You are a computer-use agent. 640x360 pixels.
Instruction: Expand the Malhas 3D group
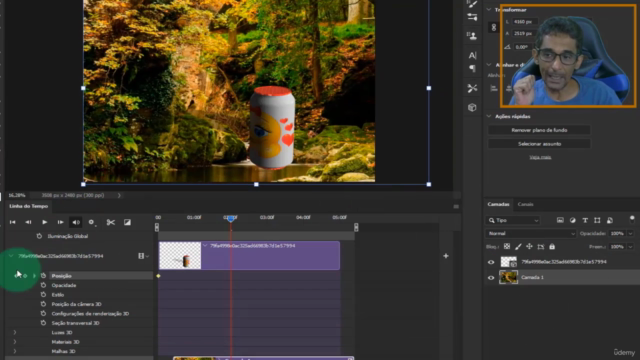(15, 351)
